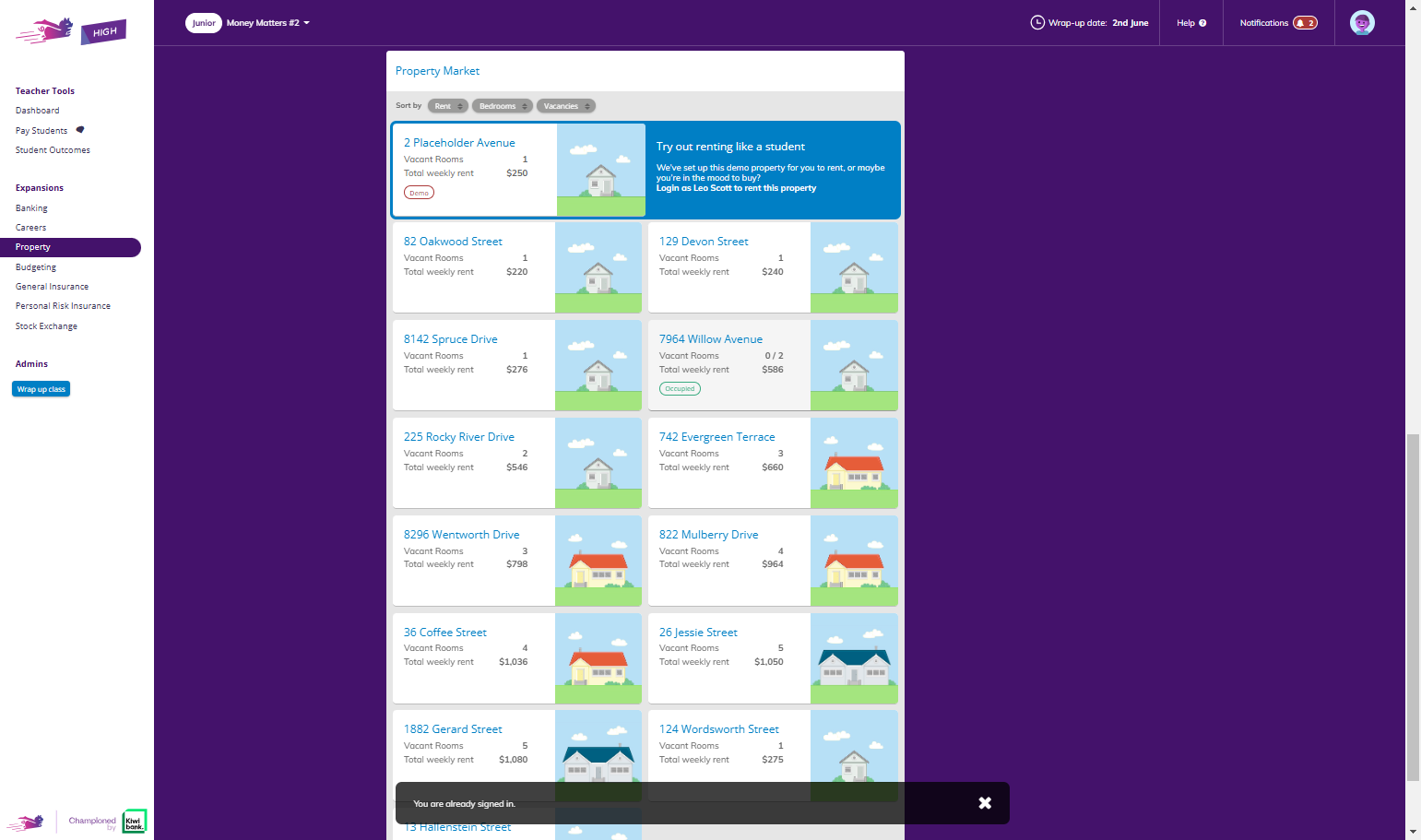Click house image for 822 Mulberry Drive
This screenshot has height=840, width=1421.
pyautogui.click(x=854, y=561)
